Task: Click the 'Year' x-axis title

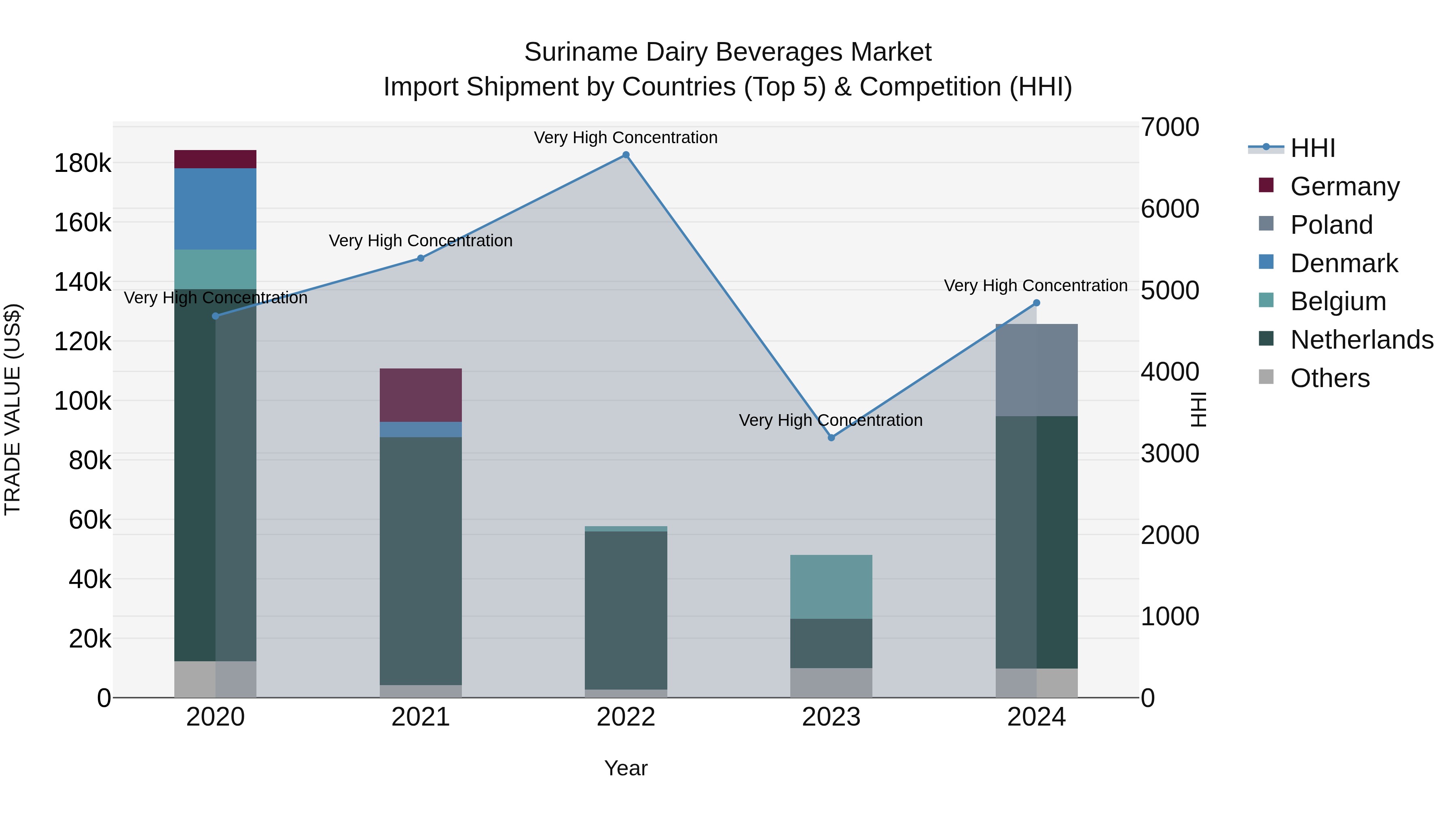Action: point(626,769)
